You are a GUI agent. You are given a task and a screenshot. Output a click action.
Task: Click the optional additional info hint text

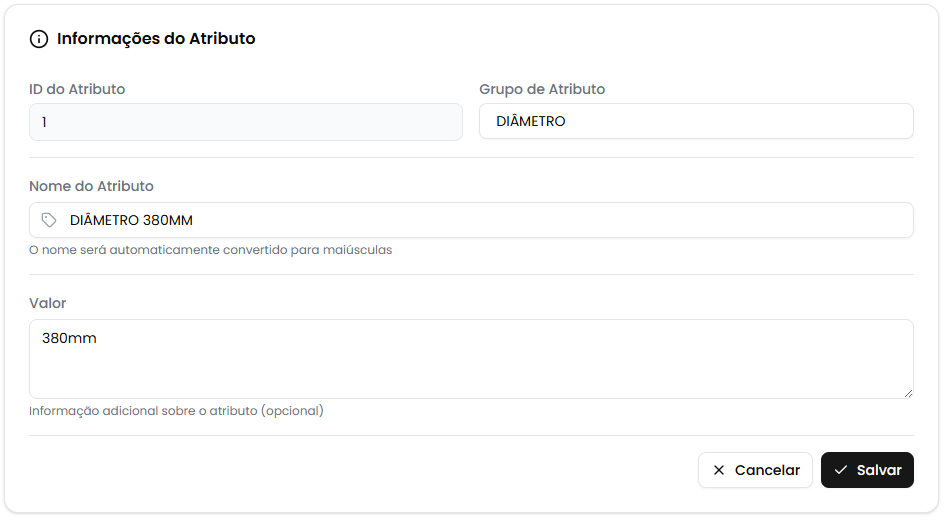click(x=176, y=411)
